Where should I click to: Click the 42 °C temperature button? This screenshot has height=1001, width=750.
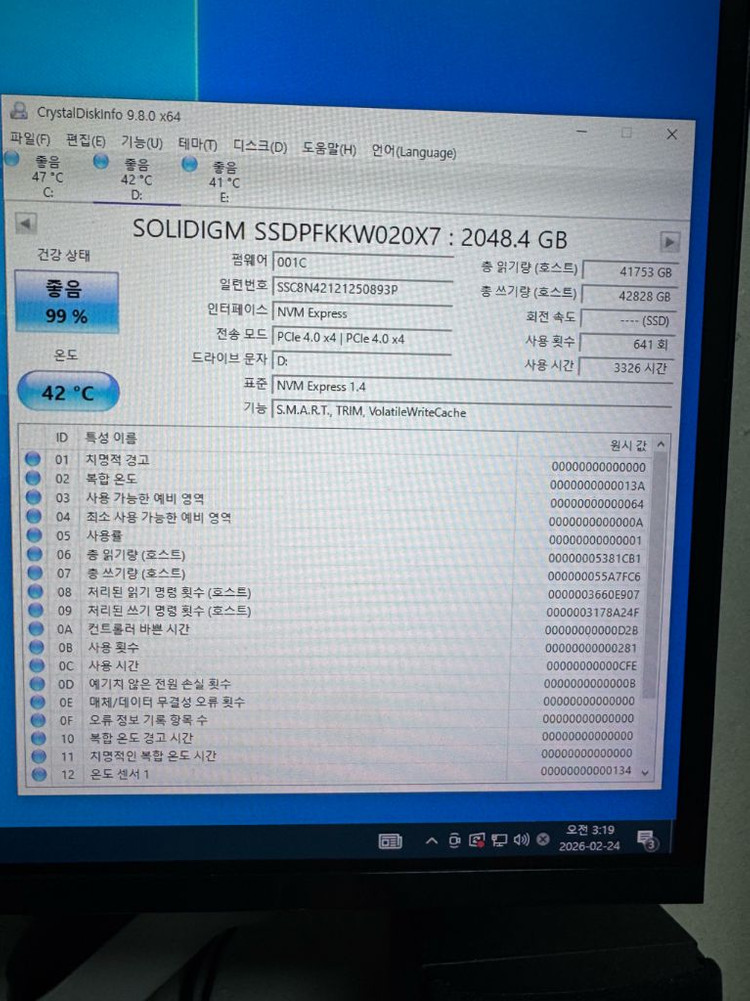coord(68,391)
